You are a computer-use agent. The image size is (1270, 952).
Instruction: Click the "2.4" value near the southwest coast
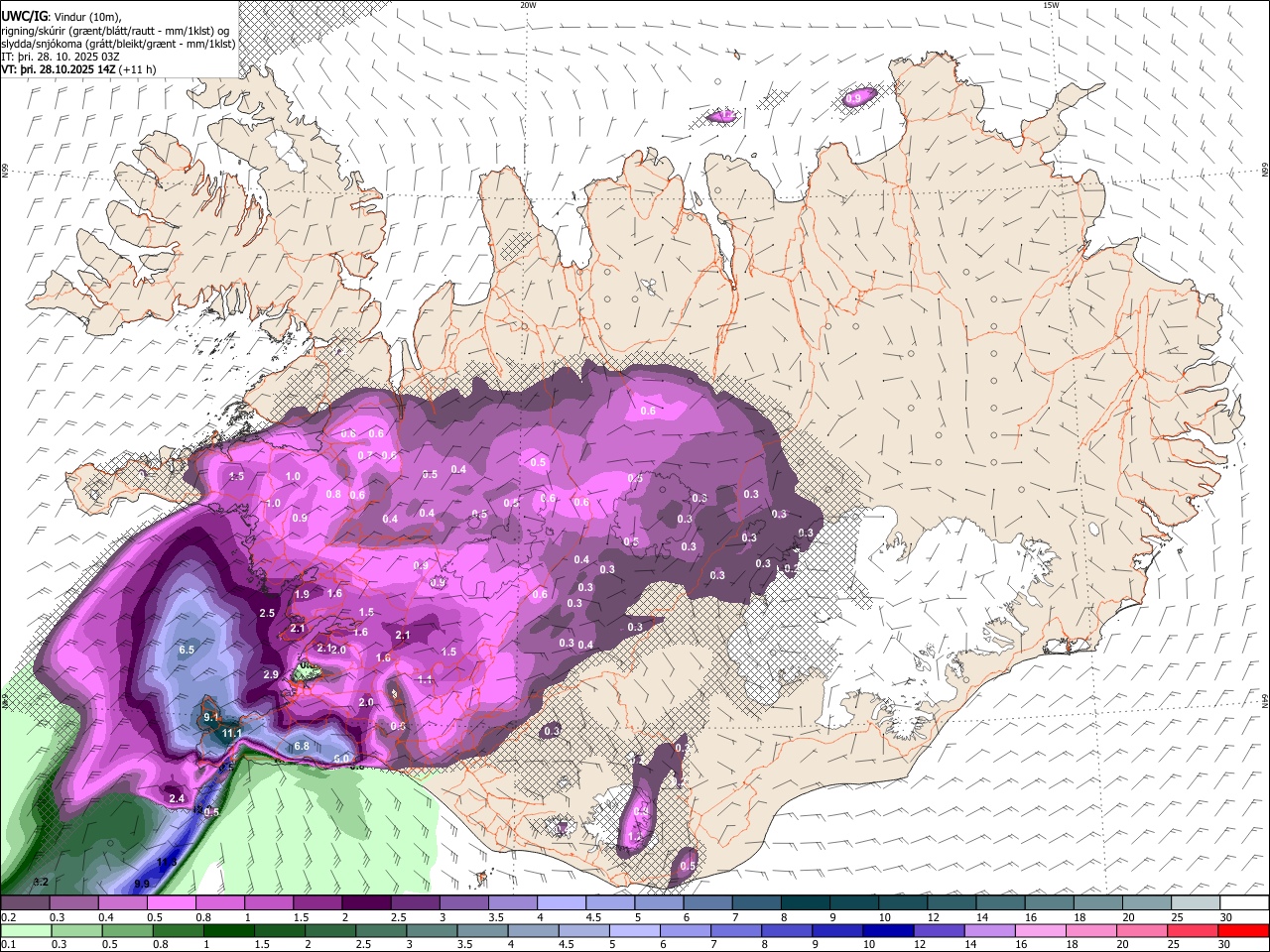(x=178, y=798)
